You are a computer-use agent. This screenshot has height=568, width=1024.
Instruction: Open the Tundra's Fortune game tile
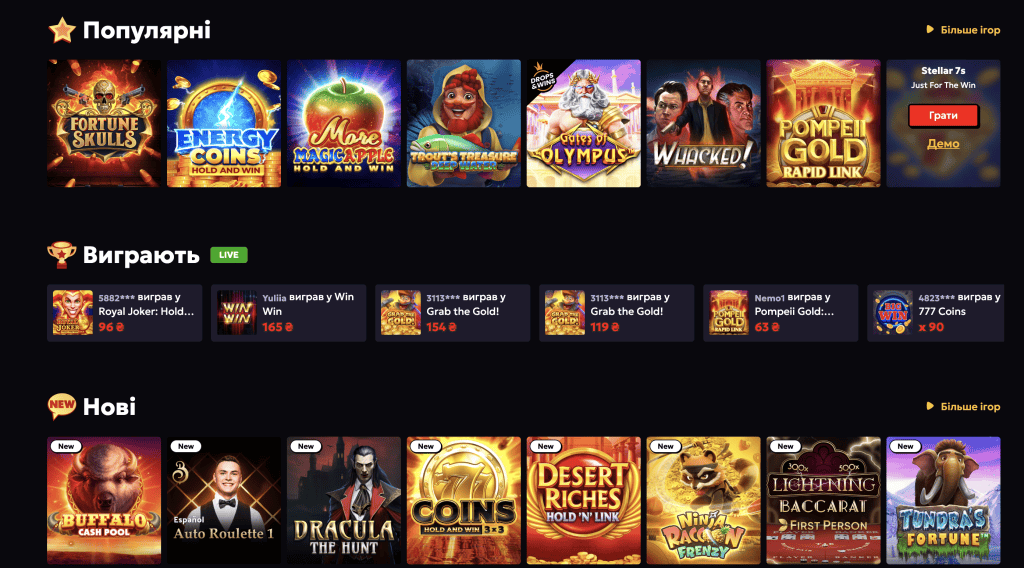click(x=943, y=501)
